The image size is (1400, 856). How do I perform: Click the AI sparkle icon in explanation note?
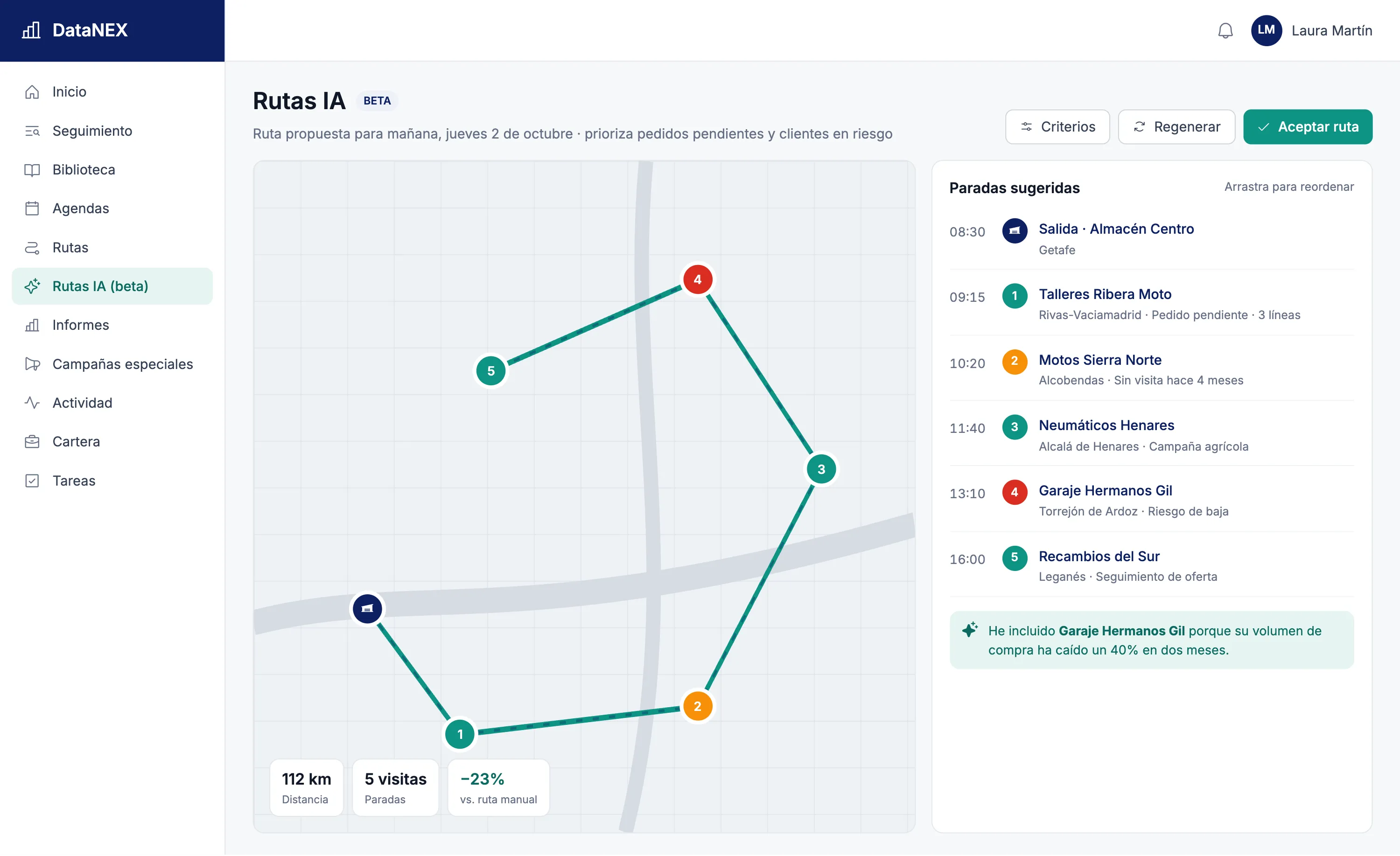969,630
